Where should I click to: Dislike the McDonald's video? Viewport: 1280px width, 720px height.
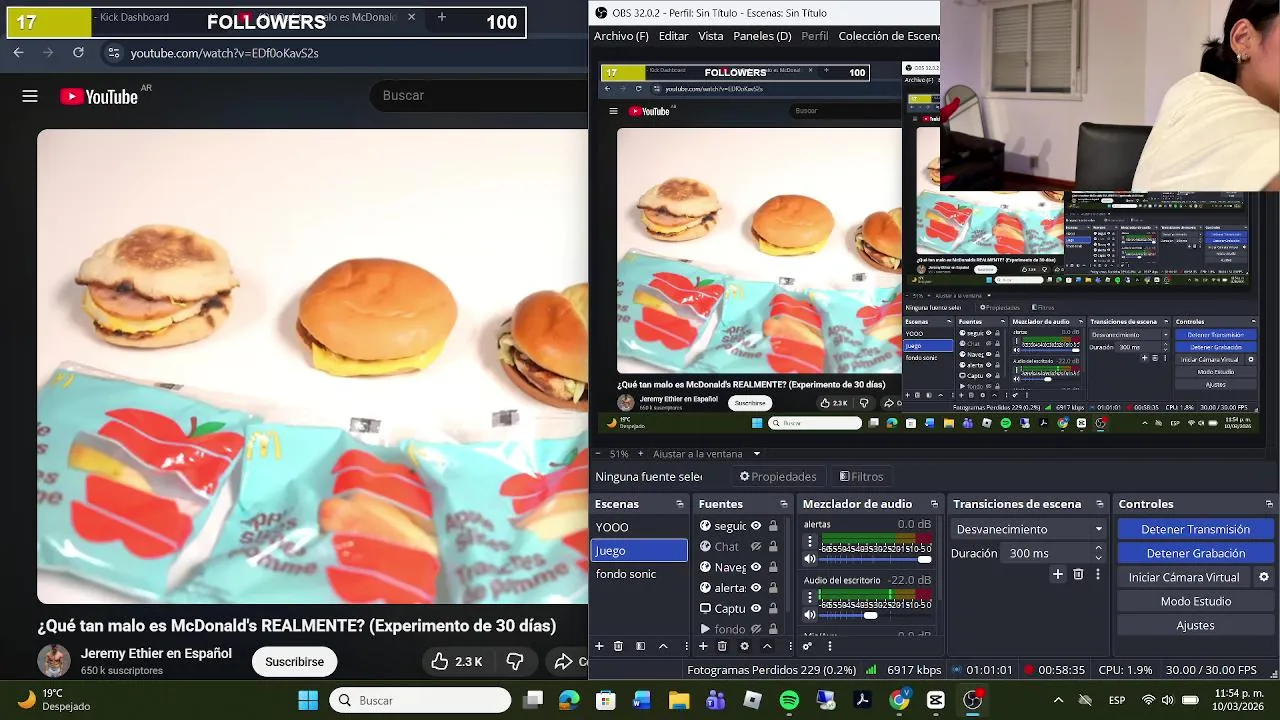coord(515,661)
